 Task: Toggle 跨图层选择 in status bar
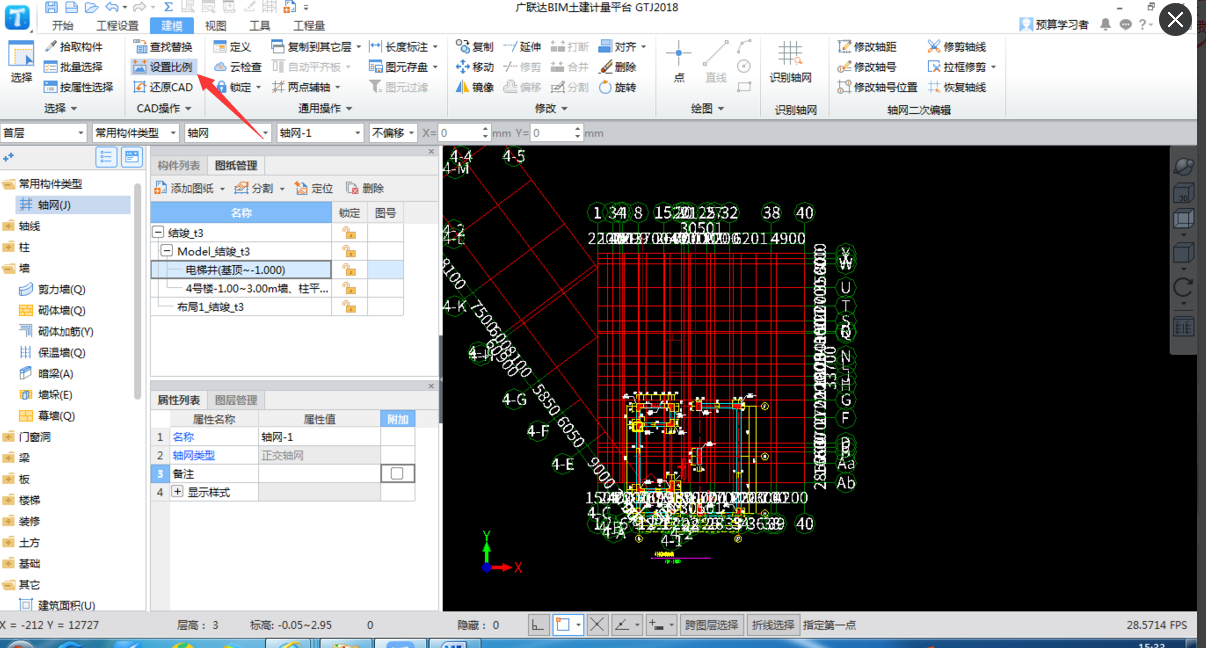(712, 625)
